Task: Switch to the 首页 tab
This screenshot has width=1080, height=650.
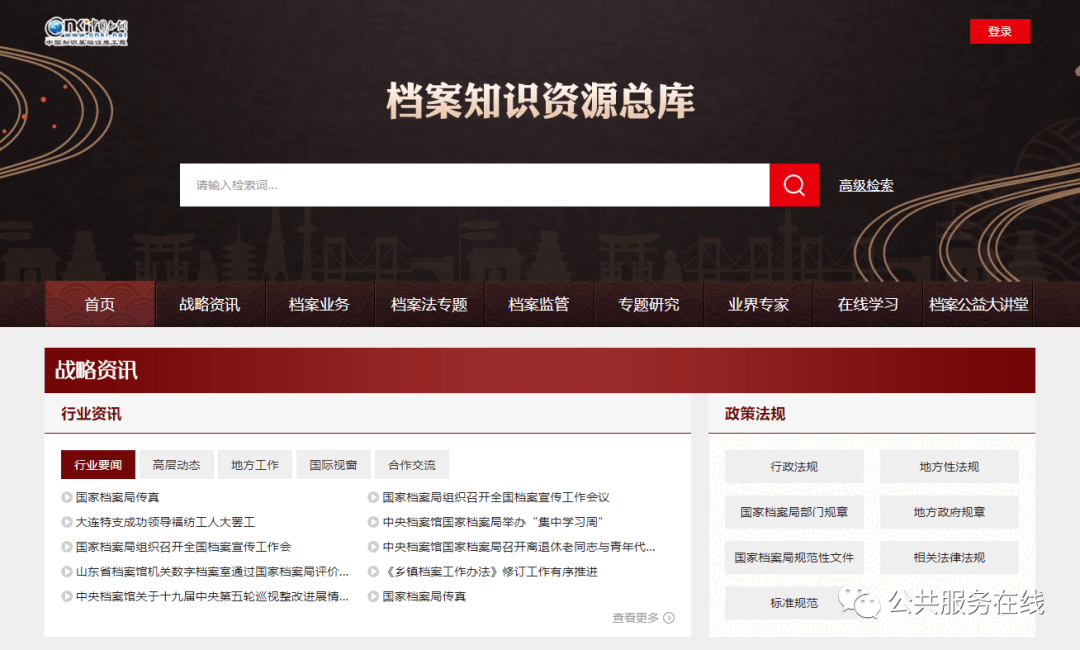Action: point(99,304)
